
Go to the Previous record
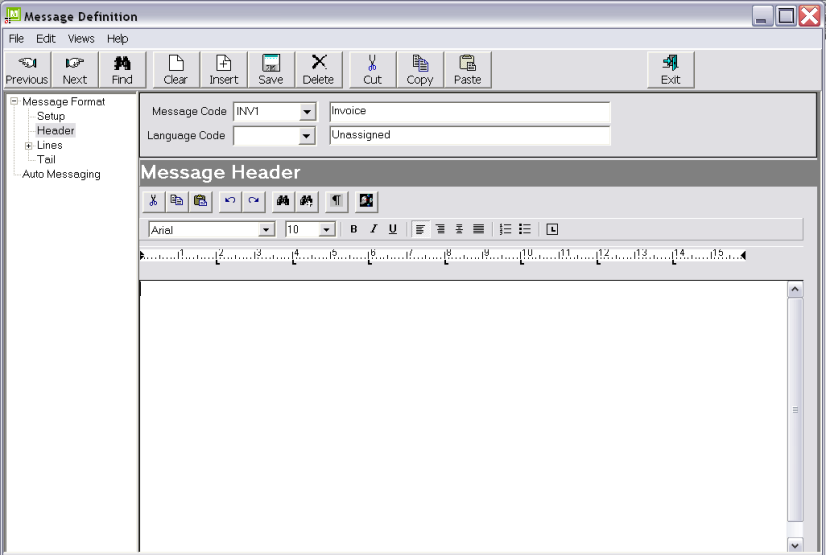click(27, 70)
